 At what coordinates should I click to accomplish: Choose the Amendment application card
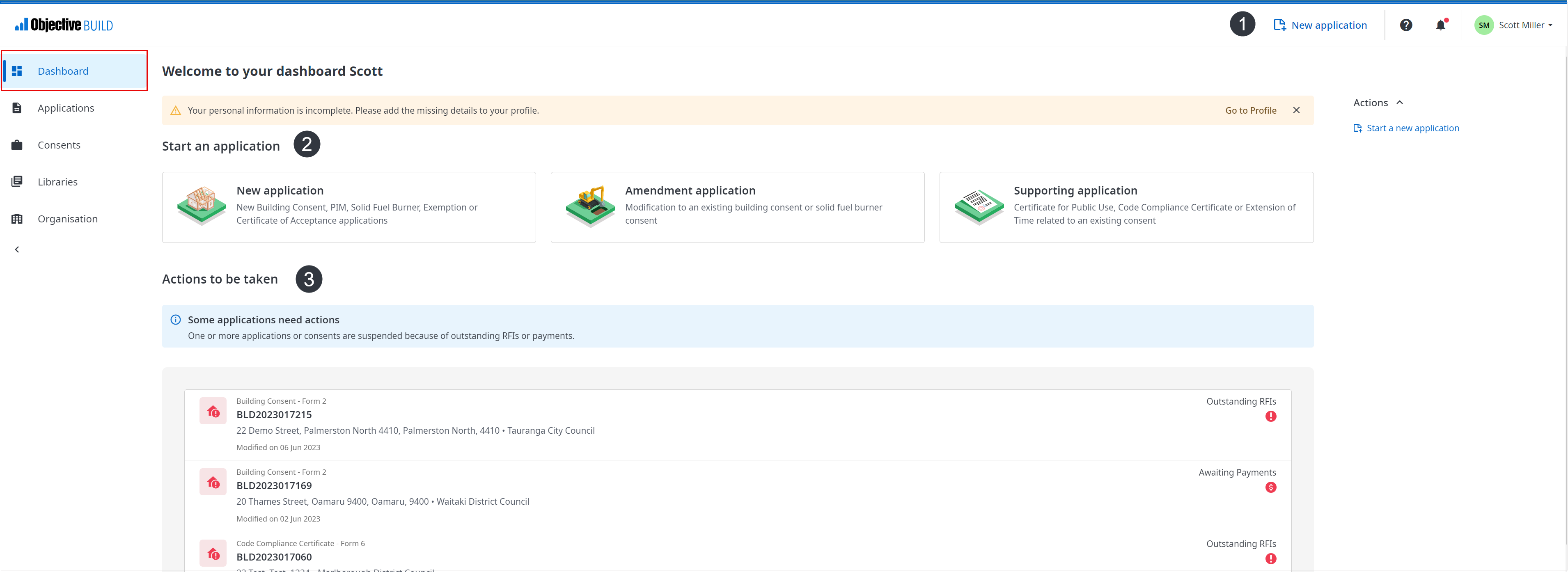[737, 208]
